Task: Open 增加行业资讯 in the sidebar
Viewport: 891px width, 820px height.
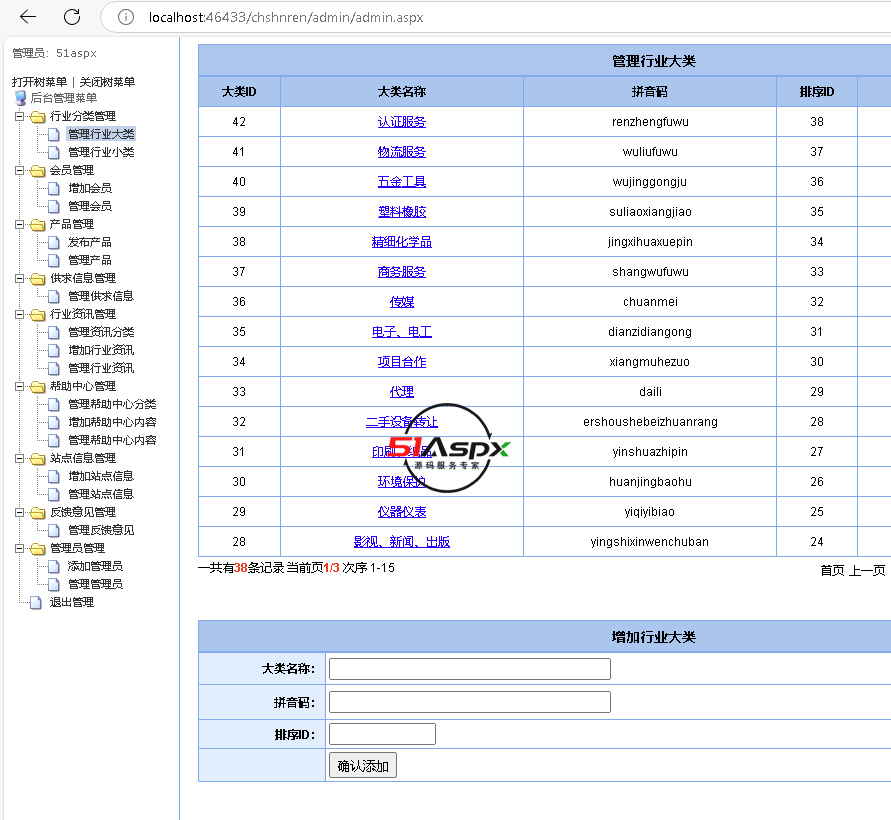Action: [x=101, y=350]
